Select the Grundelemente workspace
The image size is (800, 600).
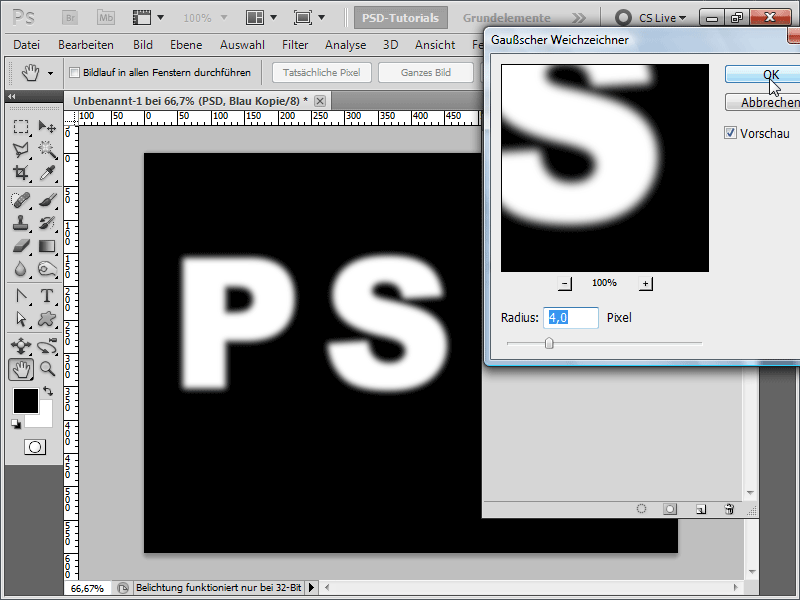pyautogui.click(x=507, y=18)
